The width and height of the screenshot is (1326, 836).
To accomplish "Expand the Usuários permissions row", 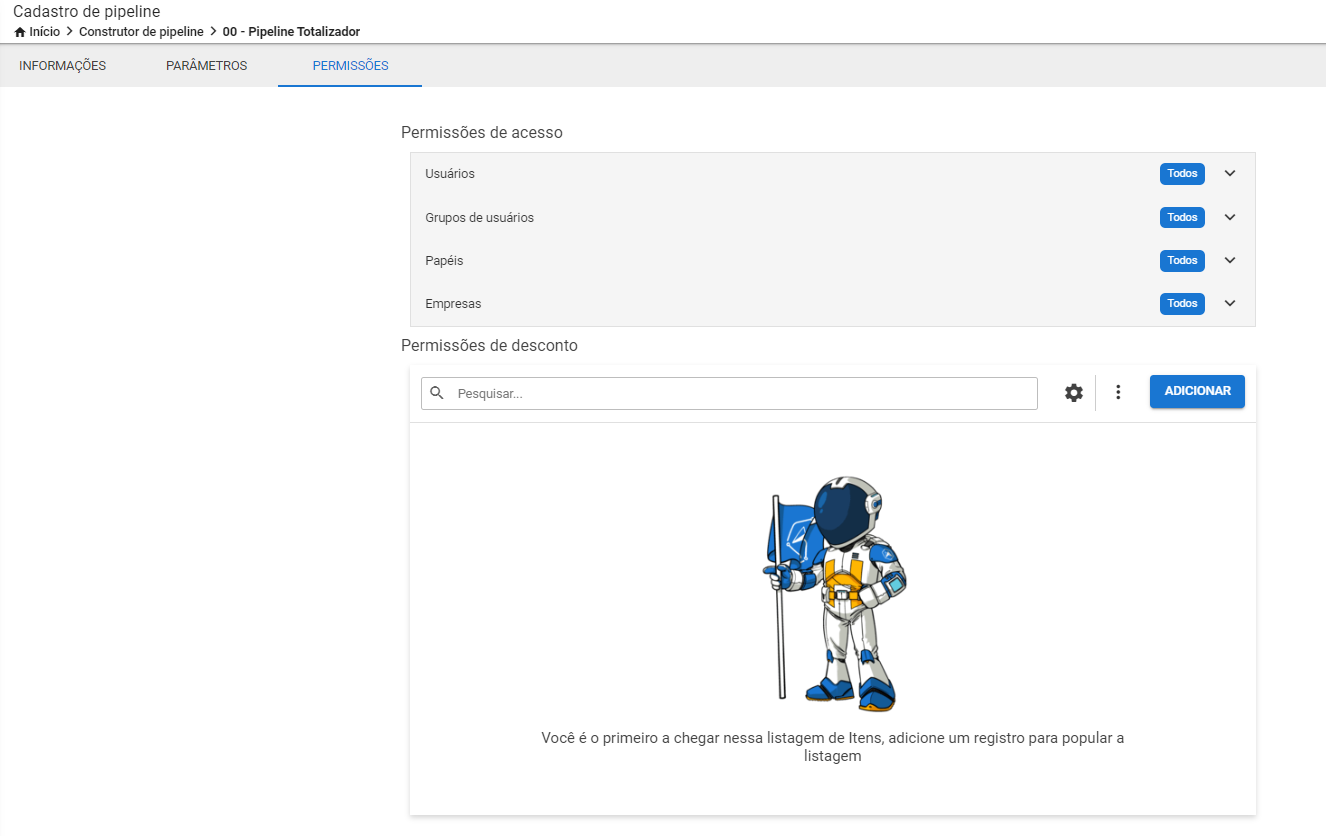I will (1230, 174).
